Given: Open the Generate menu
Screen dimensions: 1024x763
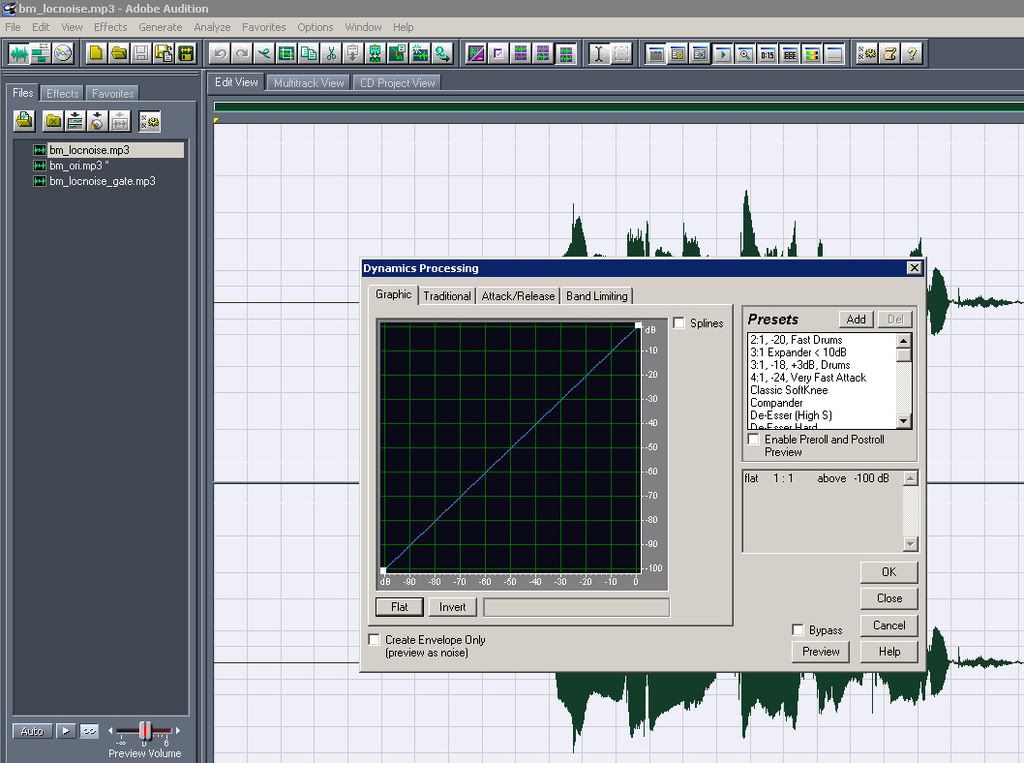Looking at the screenshot, I should [160, 27].
